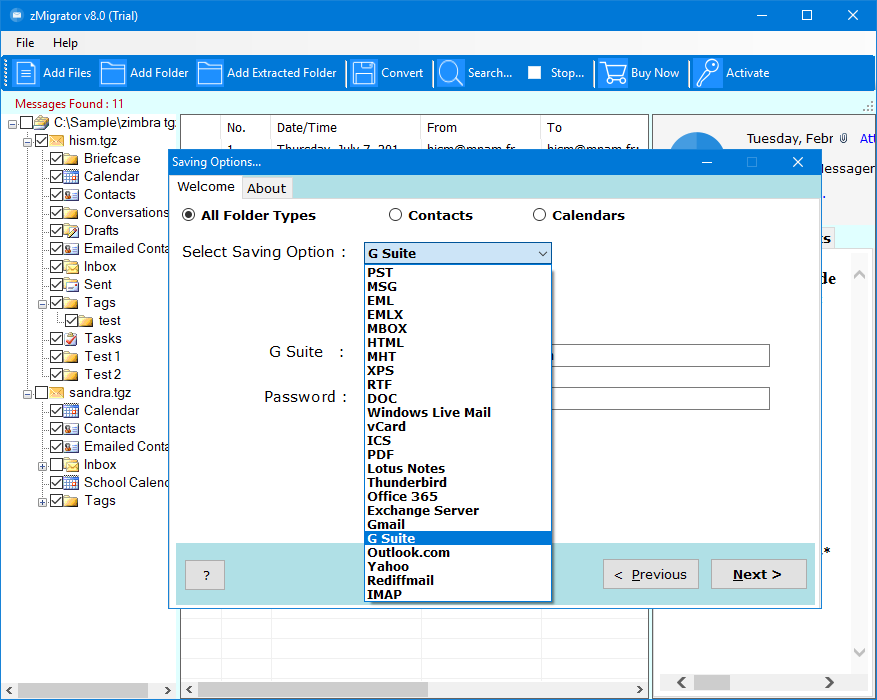The width and height of the screenshot is (877, 700).
Task: Click the Stop toolbar icon
Action: (535, 73)
